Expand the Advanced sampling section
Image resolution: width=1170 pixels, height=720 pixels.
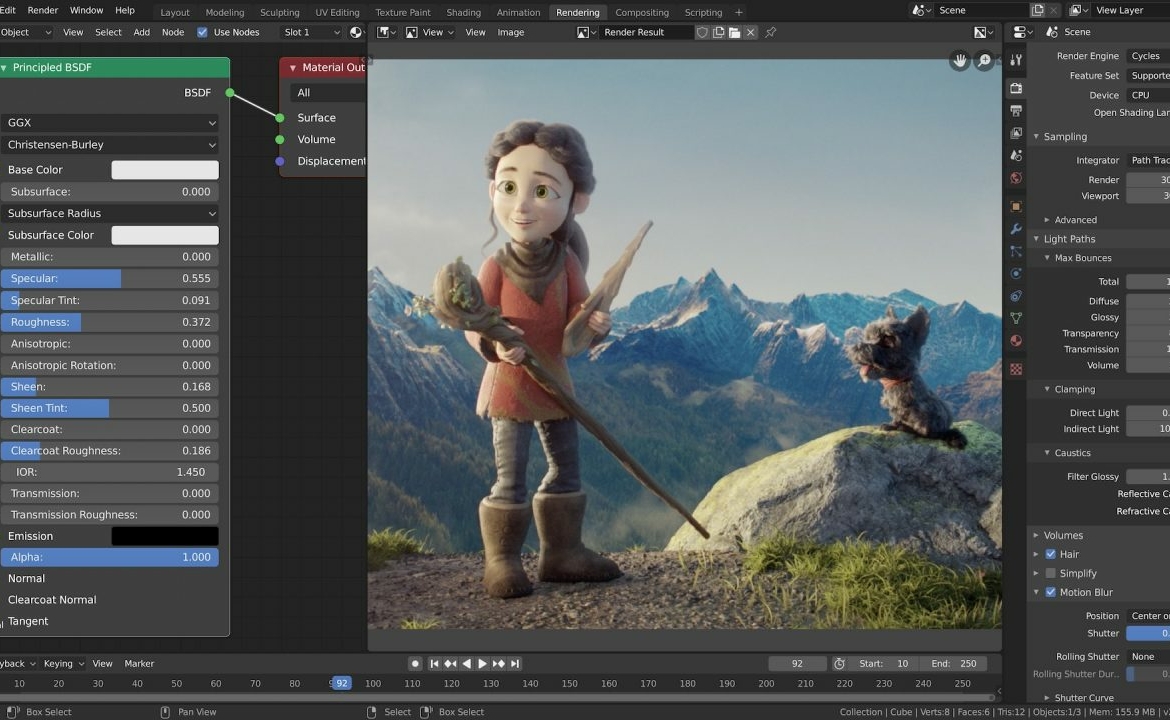pos(1075,220)
